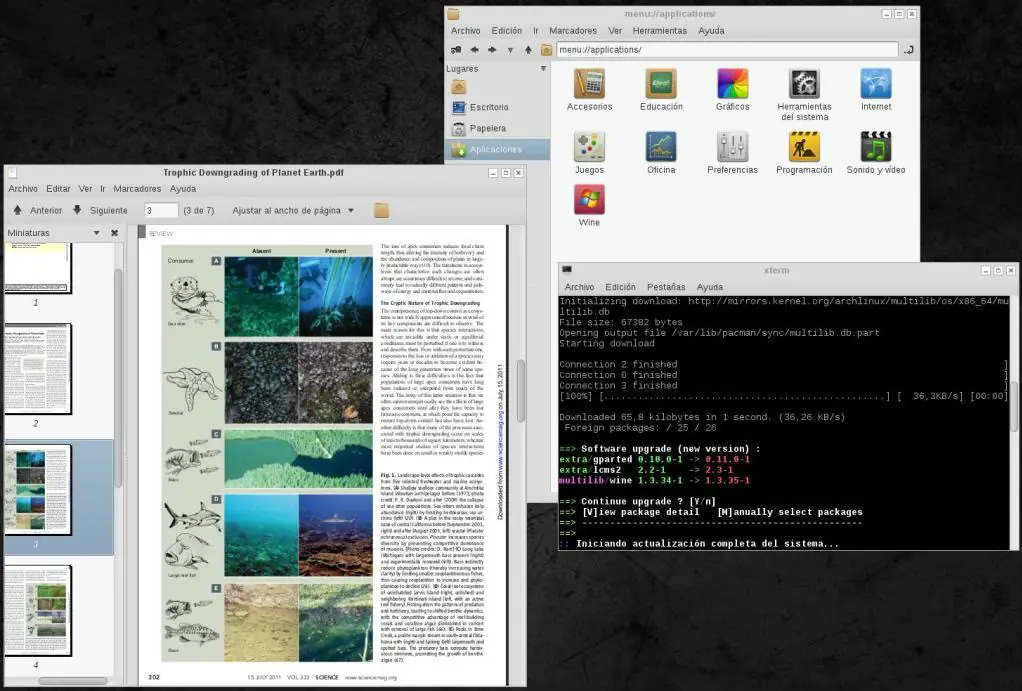Screen dimensions: 1022x691
Task: Click the xterm title bar terminal icon
Action: [x=567, y=270]
